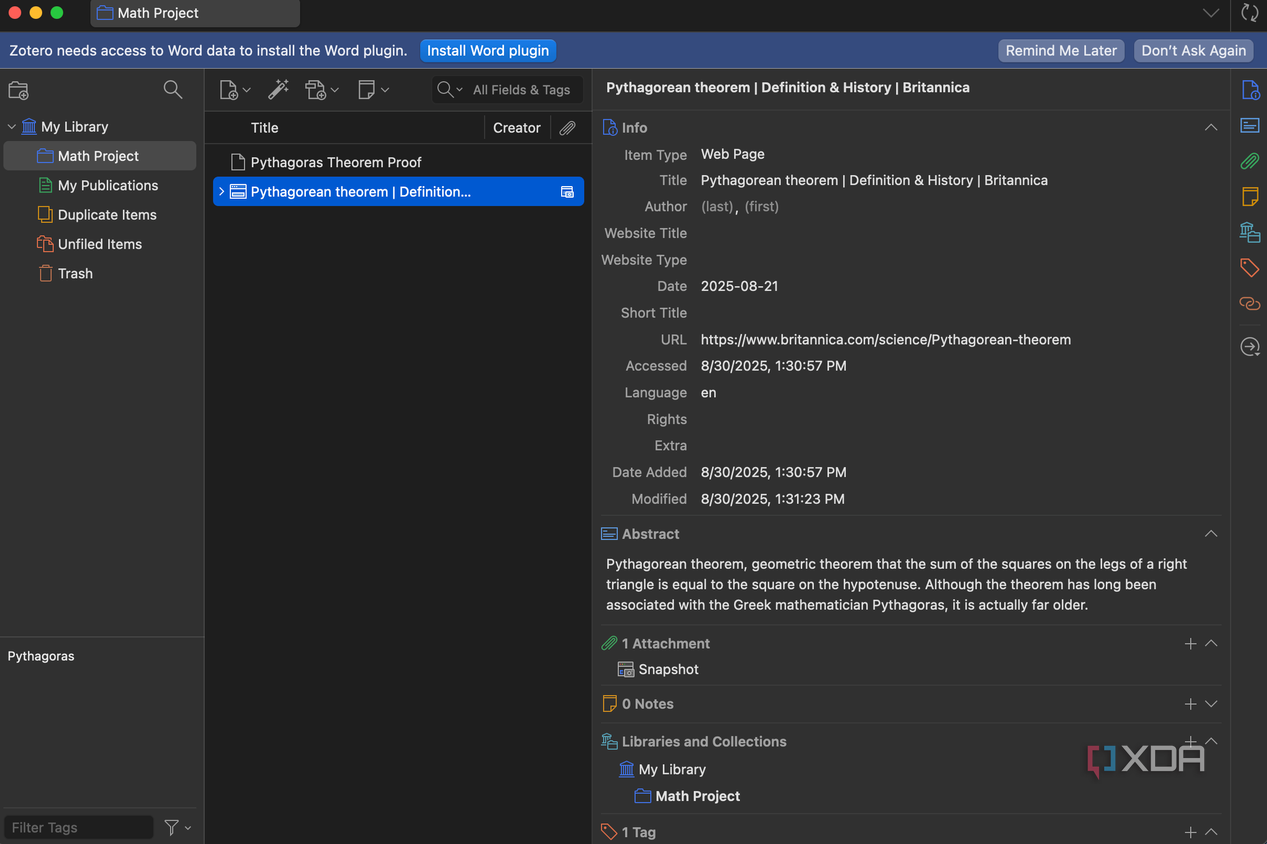Viewport: 1267px width, 844px height.
Task: Add attachment with plus button
Action: click(x=1190, y=644)
